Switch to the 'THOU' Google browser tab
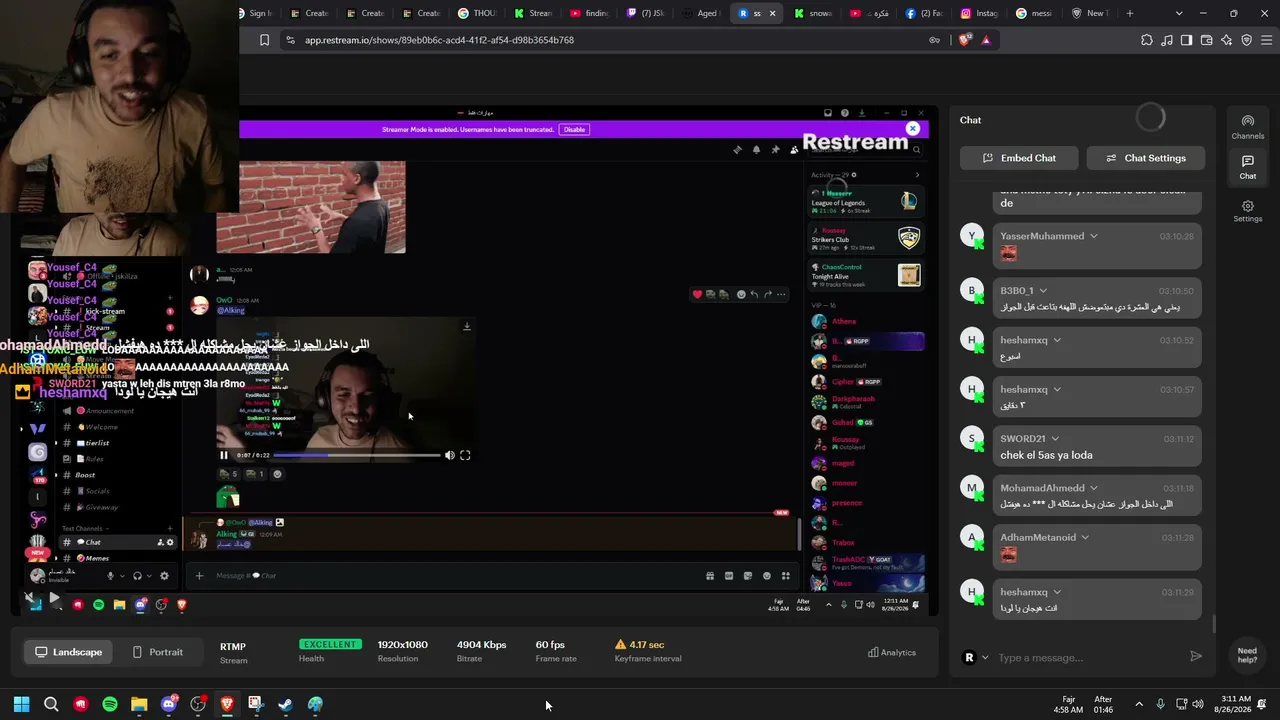The width and height of the screenshot is (1280, 720). (x=478, y=13)
